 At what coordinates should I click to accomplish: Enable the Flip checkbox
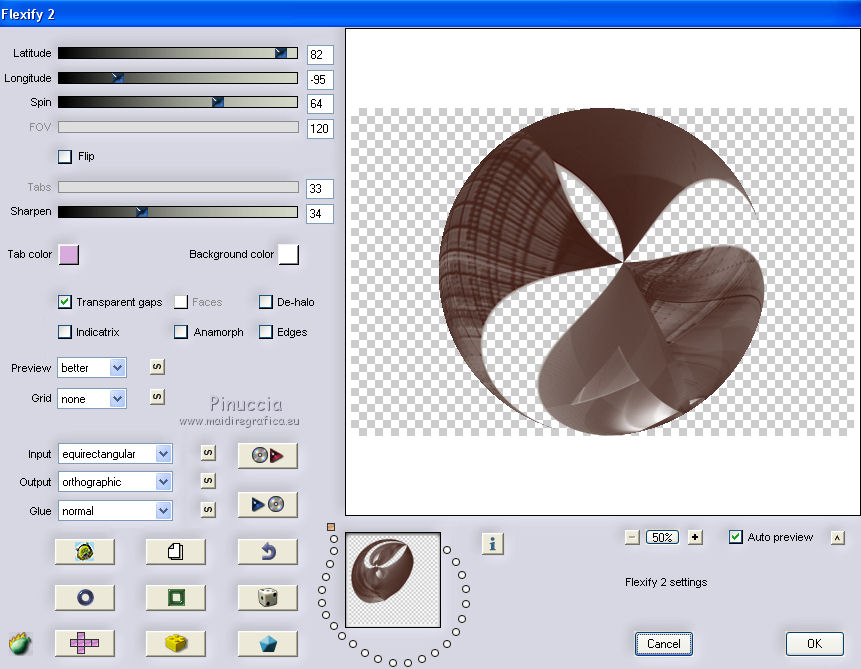[65, 157]
